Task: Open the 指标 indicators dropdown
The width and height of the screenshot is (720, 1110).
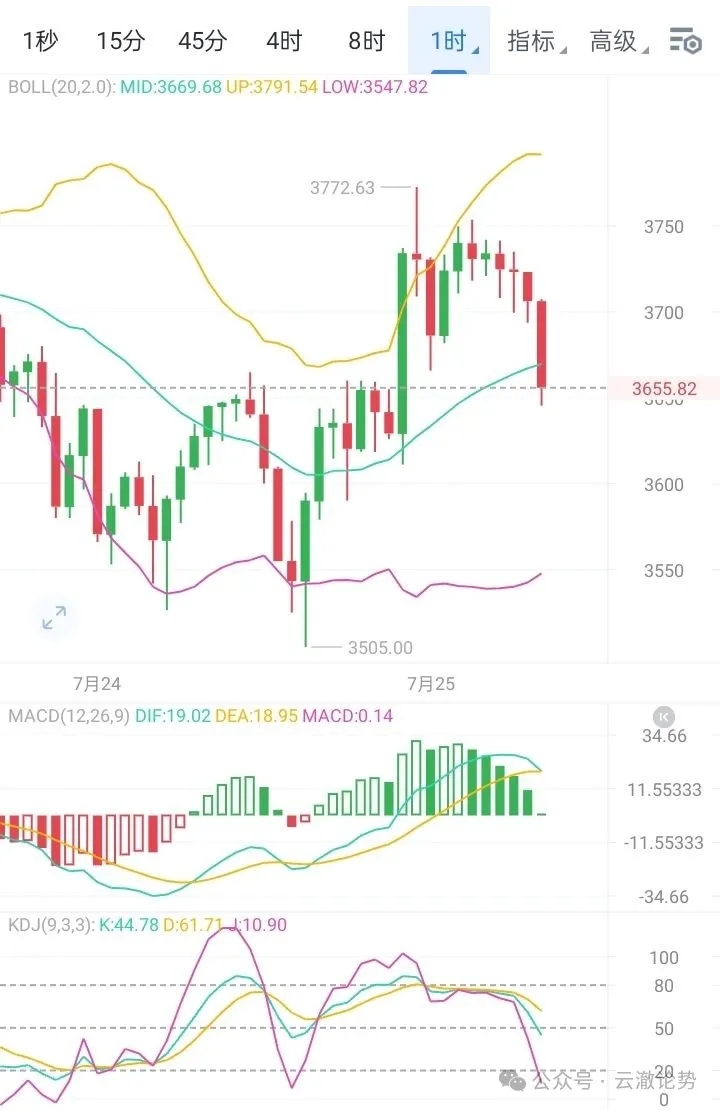Action: tap(531, 43)
